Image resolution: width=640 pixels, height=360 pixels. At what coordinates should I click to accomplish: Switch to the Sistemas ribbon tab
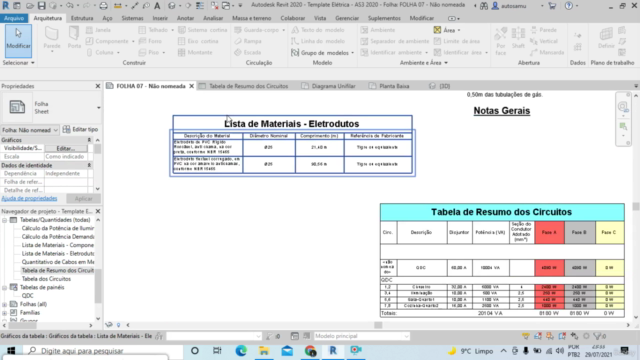132,18
